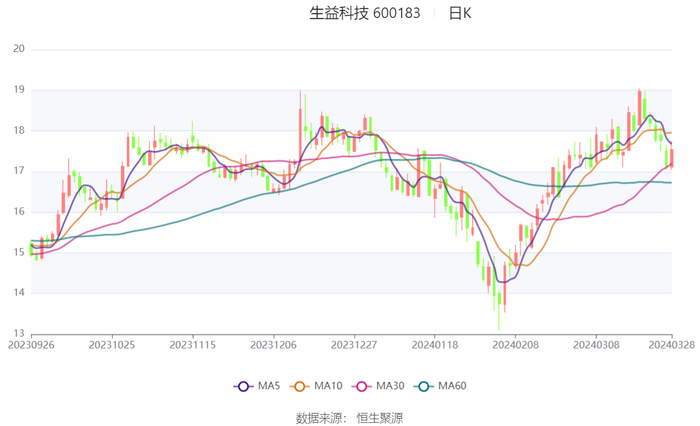This screenshot has width=700, height=426.
Task: Click the MA60 legend circle icon
Action: click(x=423, y=386)
